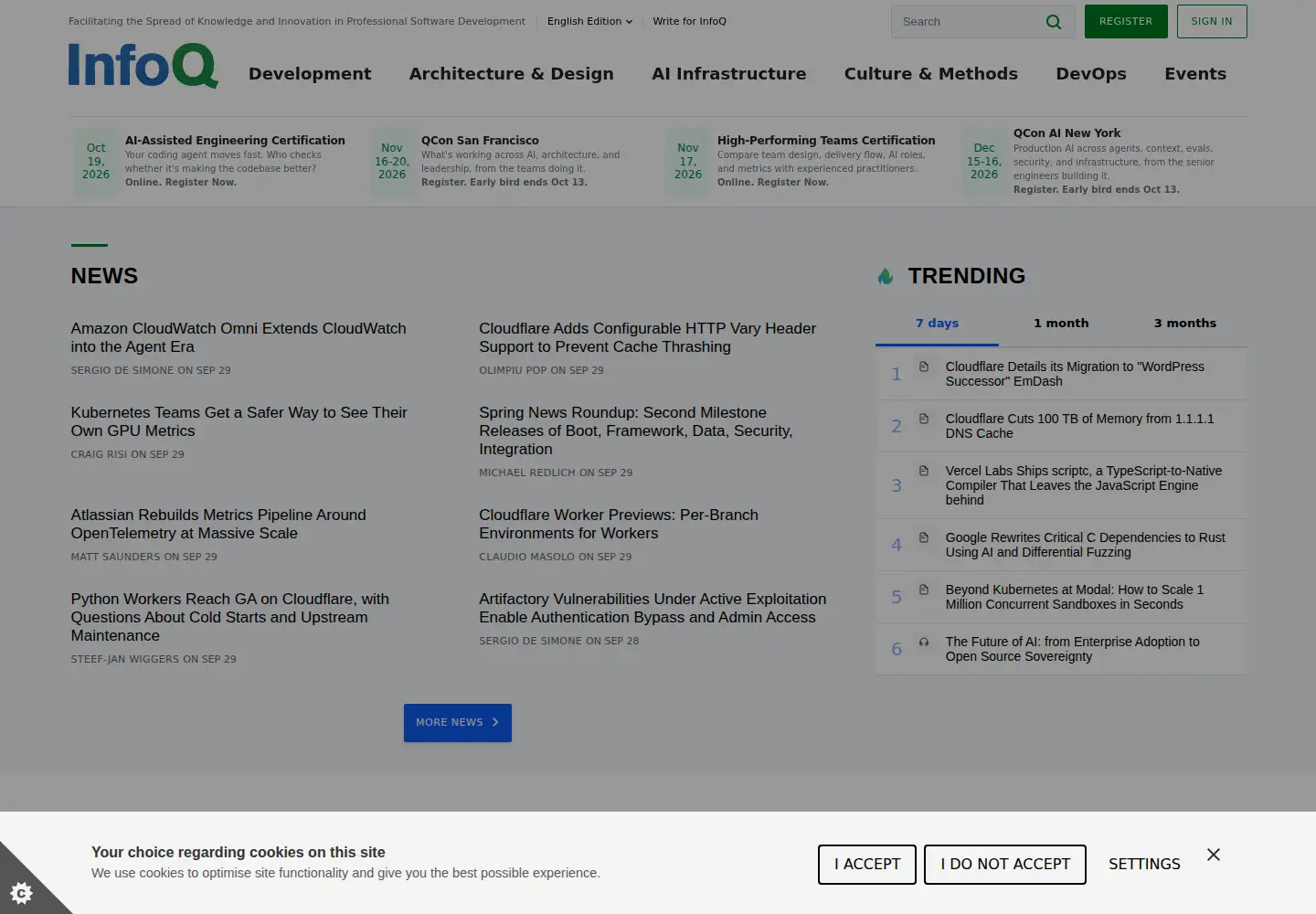Open Atlassian Rebuilds Metrics Pipeline article
This screenshot has width=1316, height=914.
pos(218,524)
